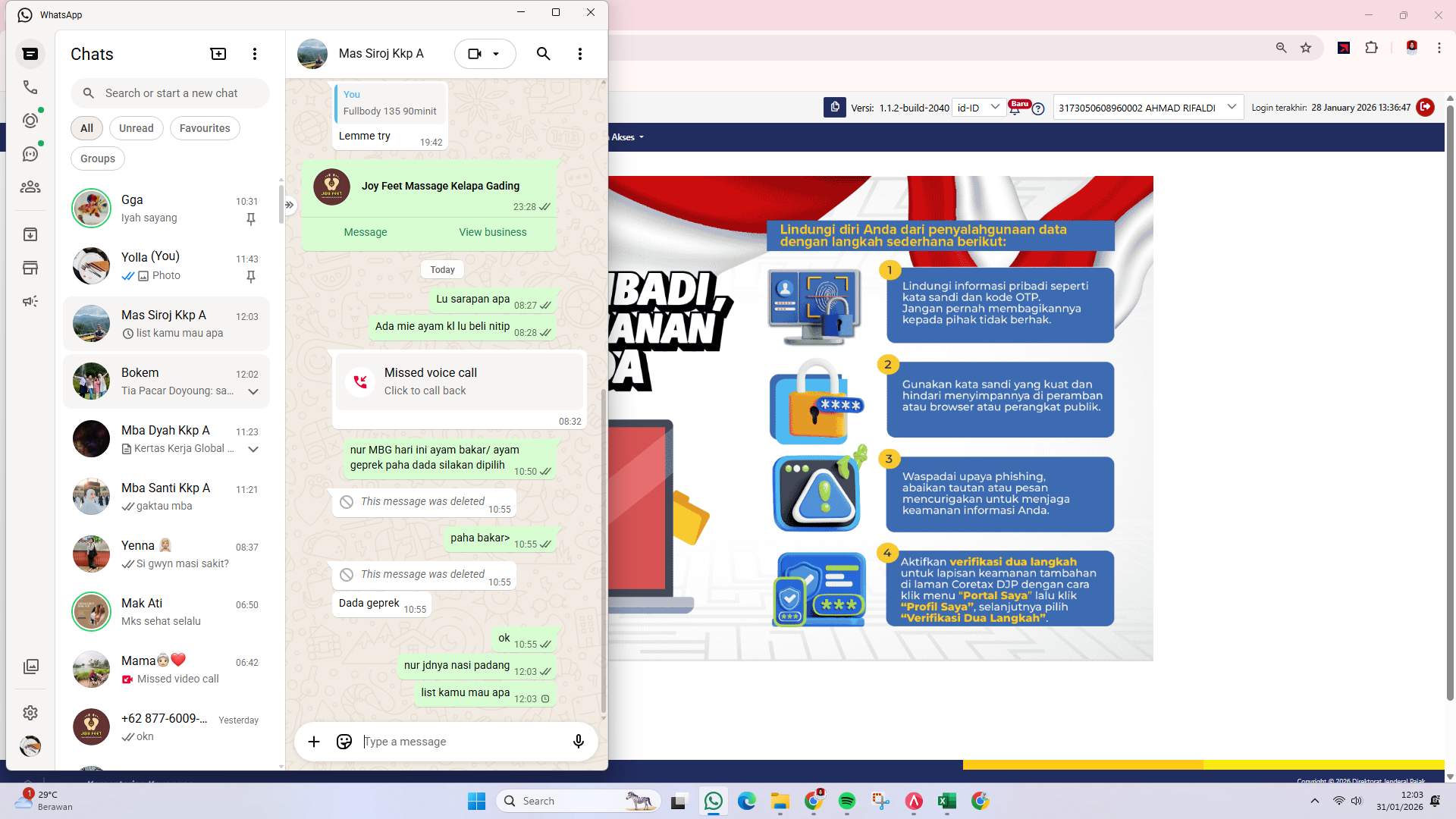View Status updates from the sidebar

30,120
